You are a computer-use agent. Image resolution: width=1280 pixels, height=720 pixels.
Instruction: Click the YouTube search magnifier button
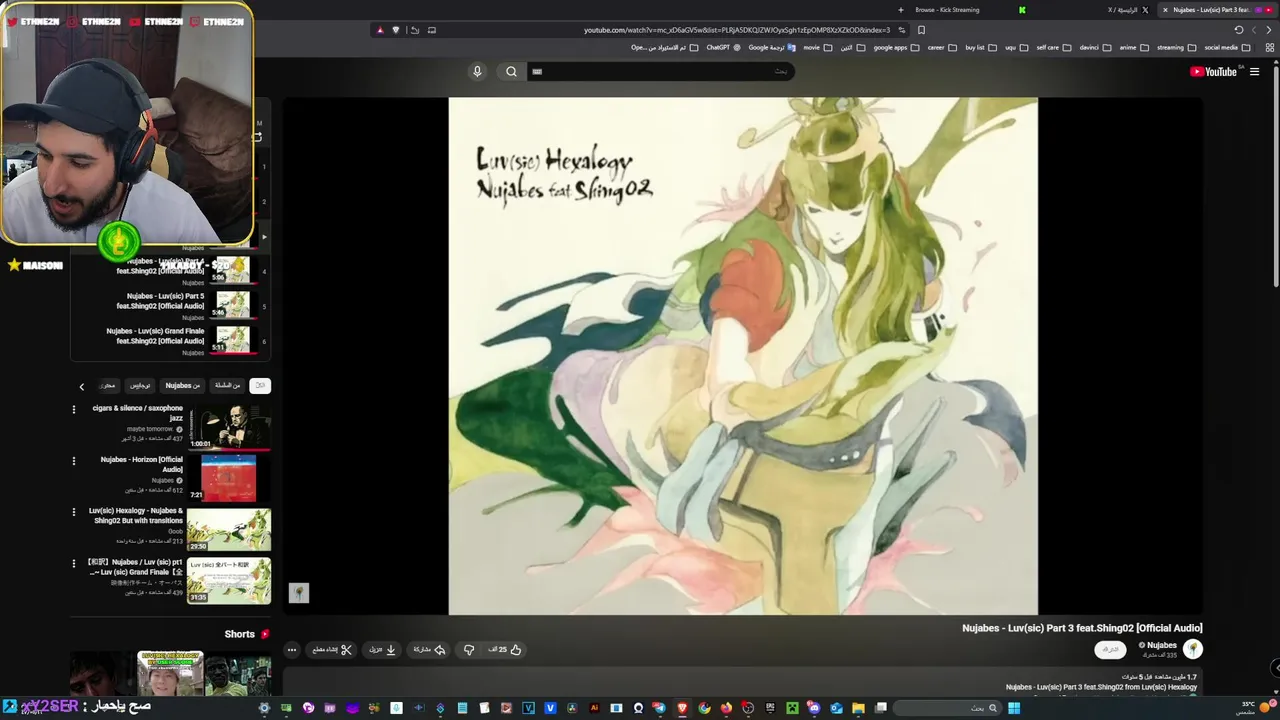[x=511, y=71]
